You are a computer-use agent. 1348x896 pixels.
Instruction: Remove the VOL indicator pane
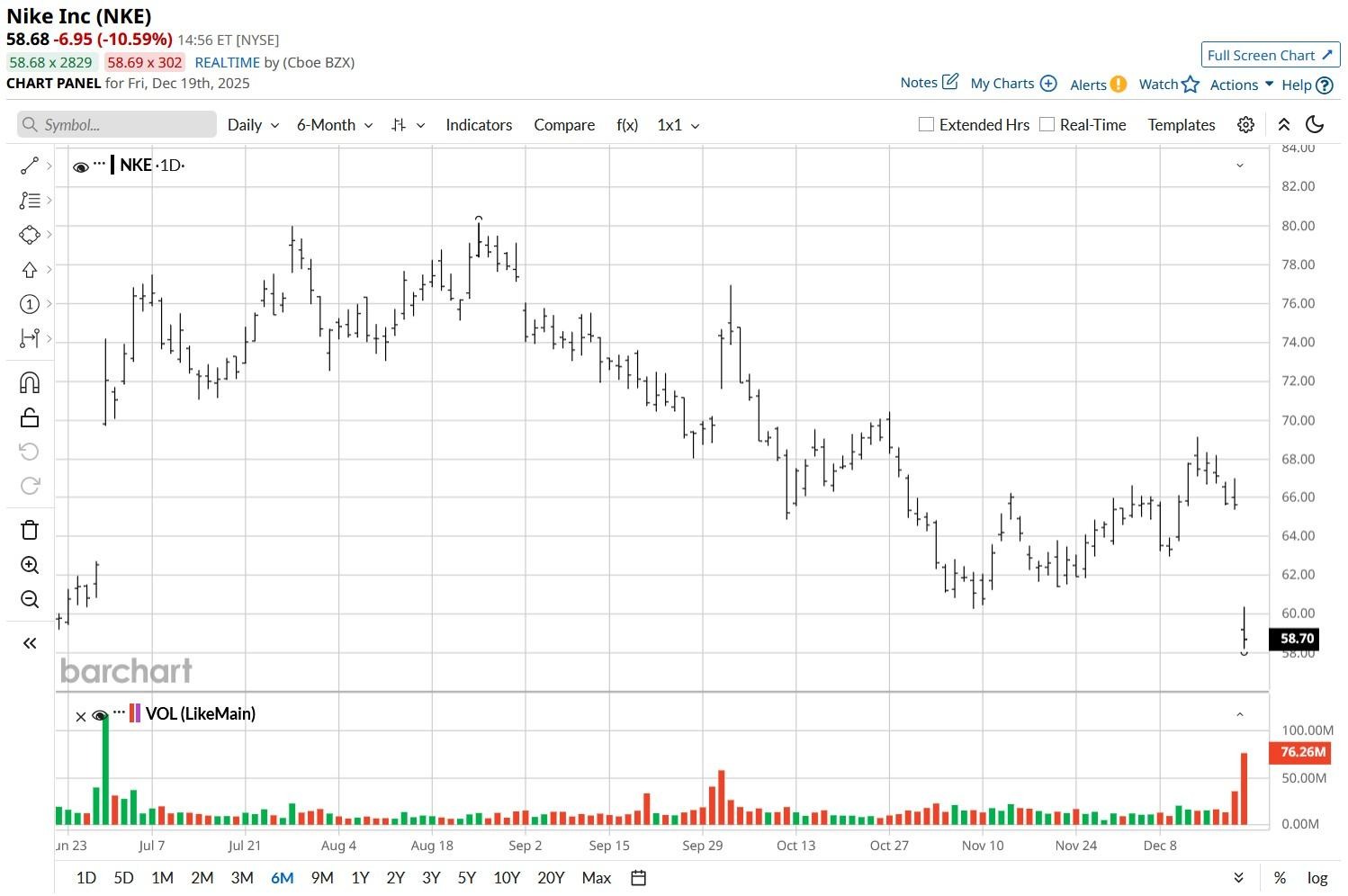coord(81,716)
